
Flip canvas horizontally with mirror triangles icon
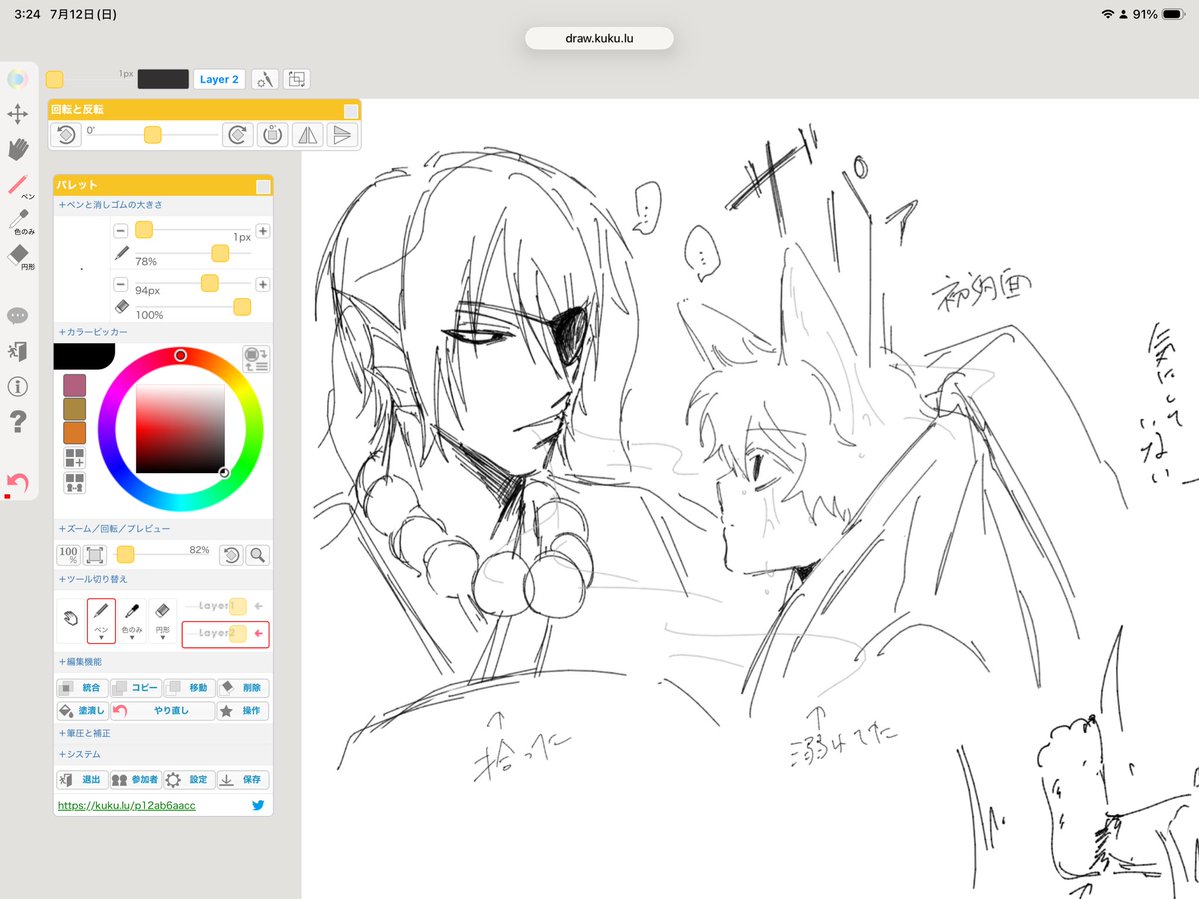pos(307,135)
